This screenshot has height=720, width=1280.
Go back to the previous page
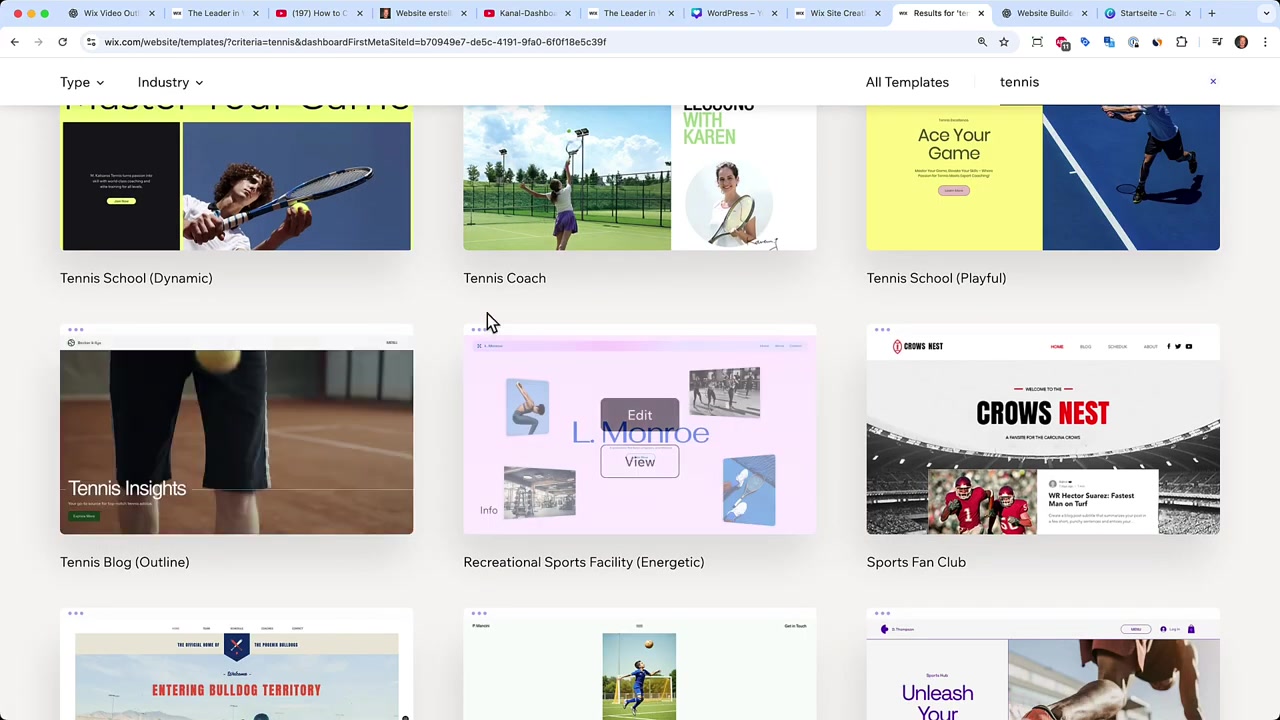tap(15, 42)
